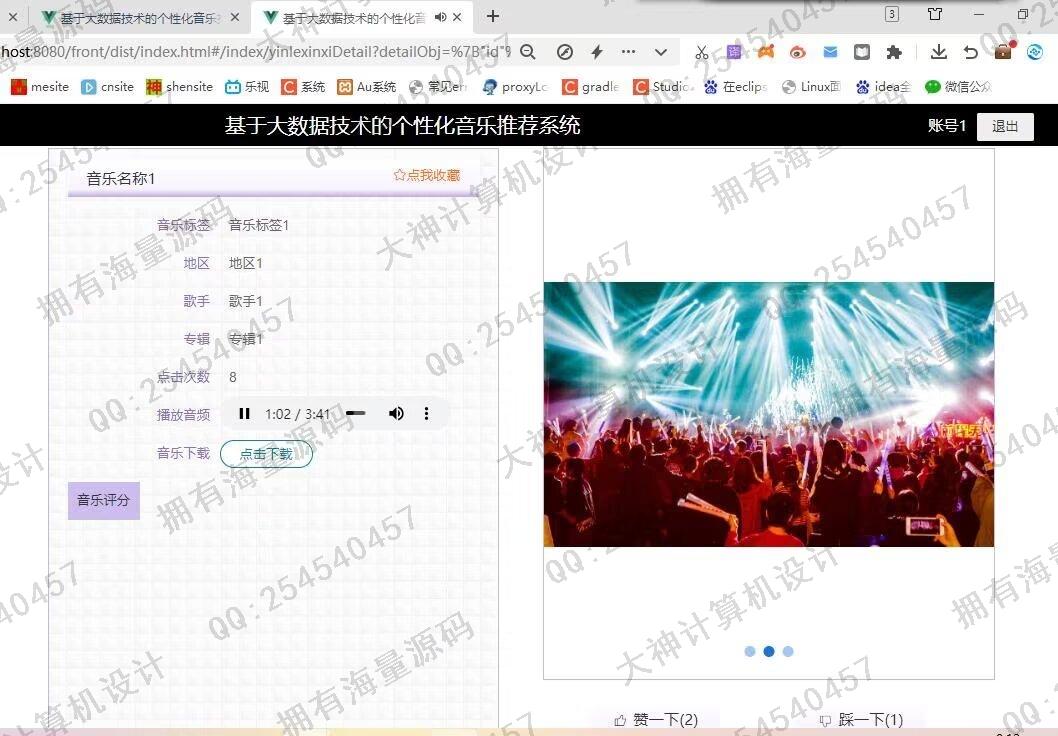Open proxyLo bookmark
This screenshot has height=736, width=1058.
(x=516, y=86)
